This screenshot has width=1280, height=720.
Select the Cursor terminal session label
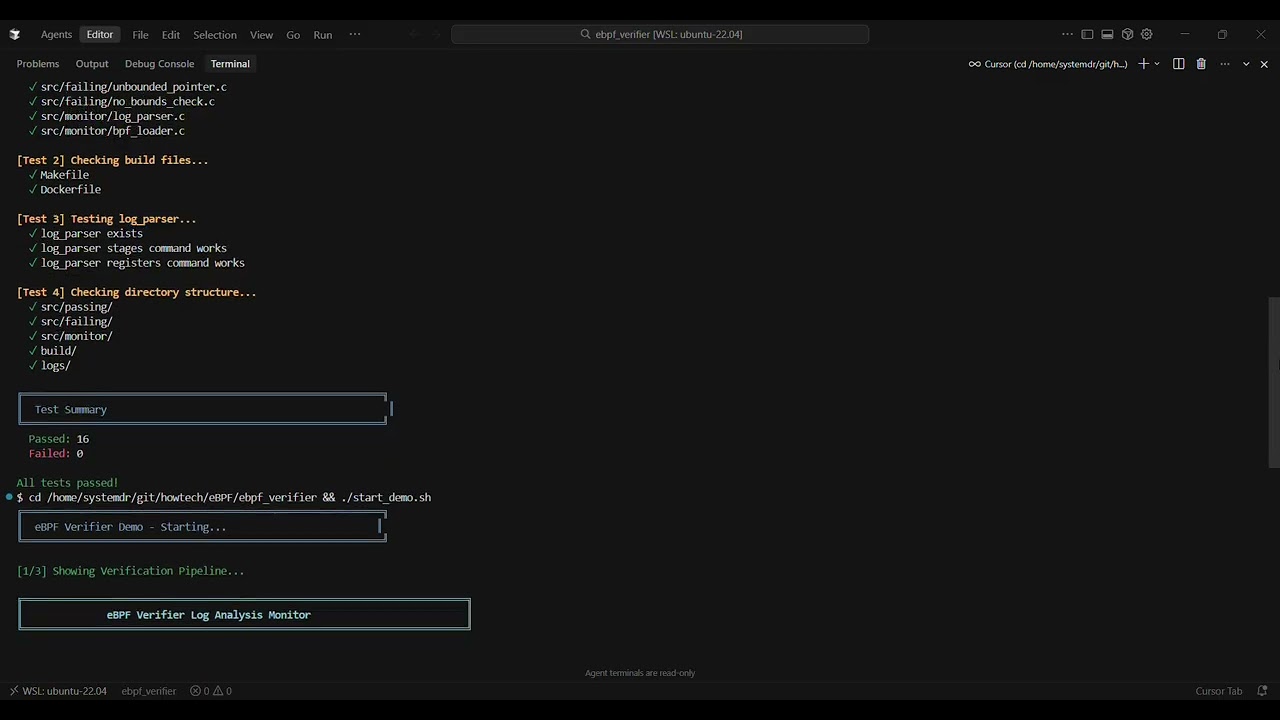pos(1048,64)
